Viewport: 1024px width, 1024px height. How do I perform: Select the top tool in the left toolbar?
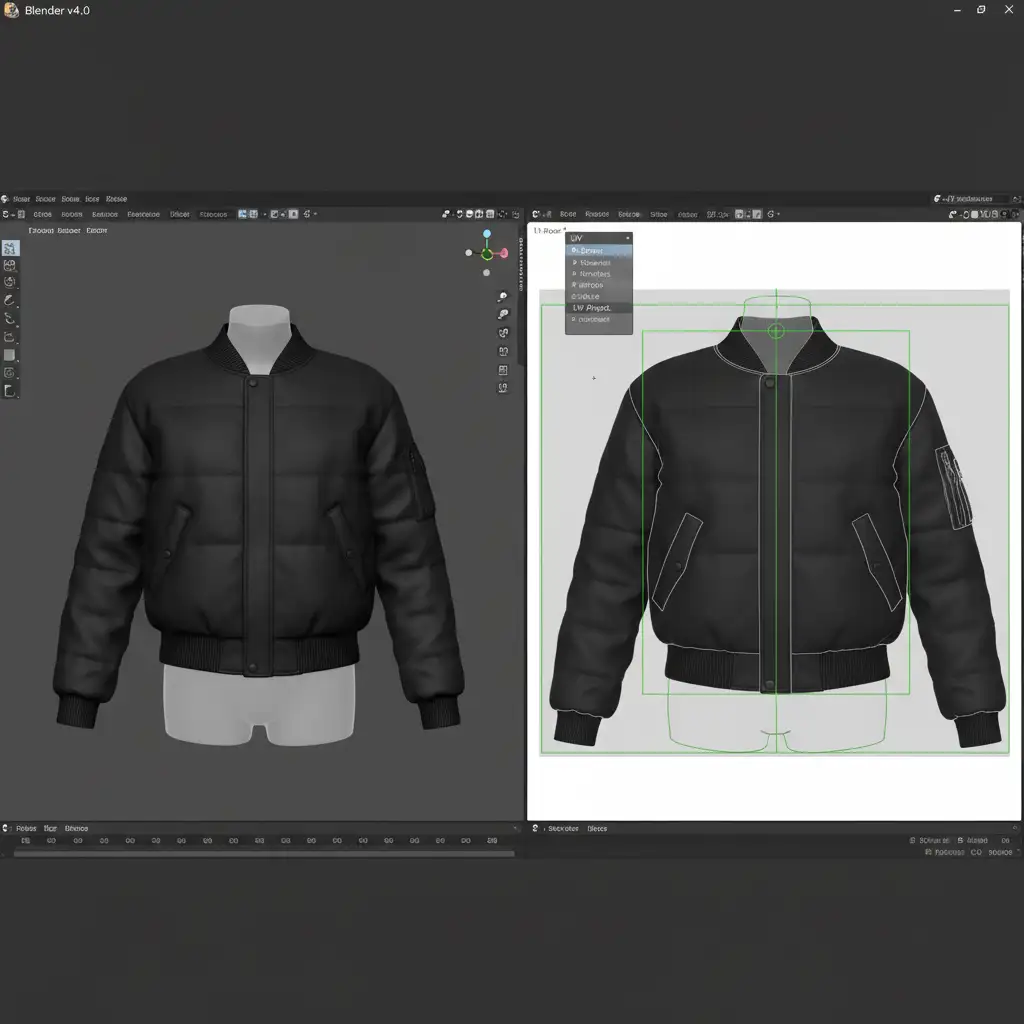pos(10,248)
